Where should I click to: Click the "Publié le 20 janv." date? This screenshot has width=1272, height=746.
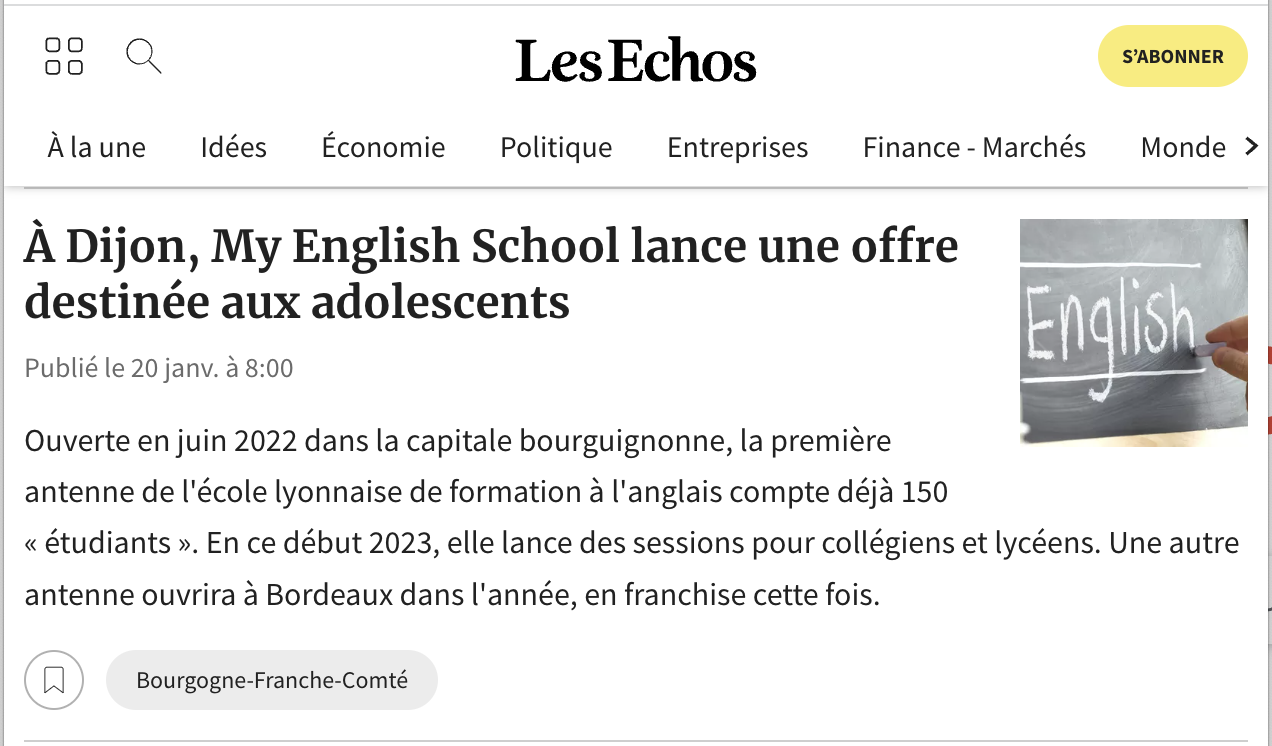click(x=159, y=368)
